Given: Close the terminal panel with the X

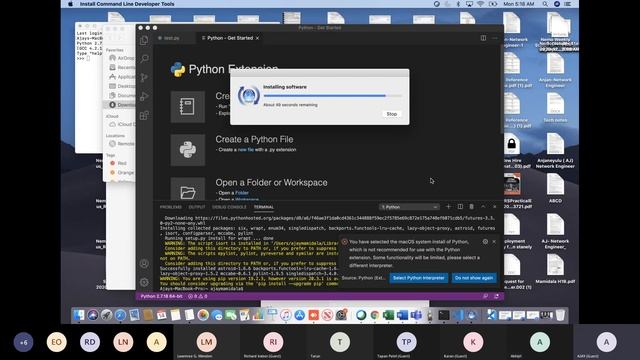Looking at the screenshot, I should pos(495,207).
